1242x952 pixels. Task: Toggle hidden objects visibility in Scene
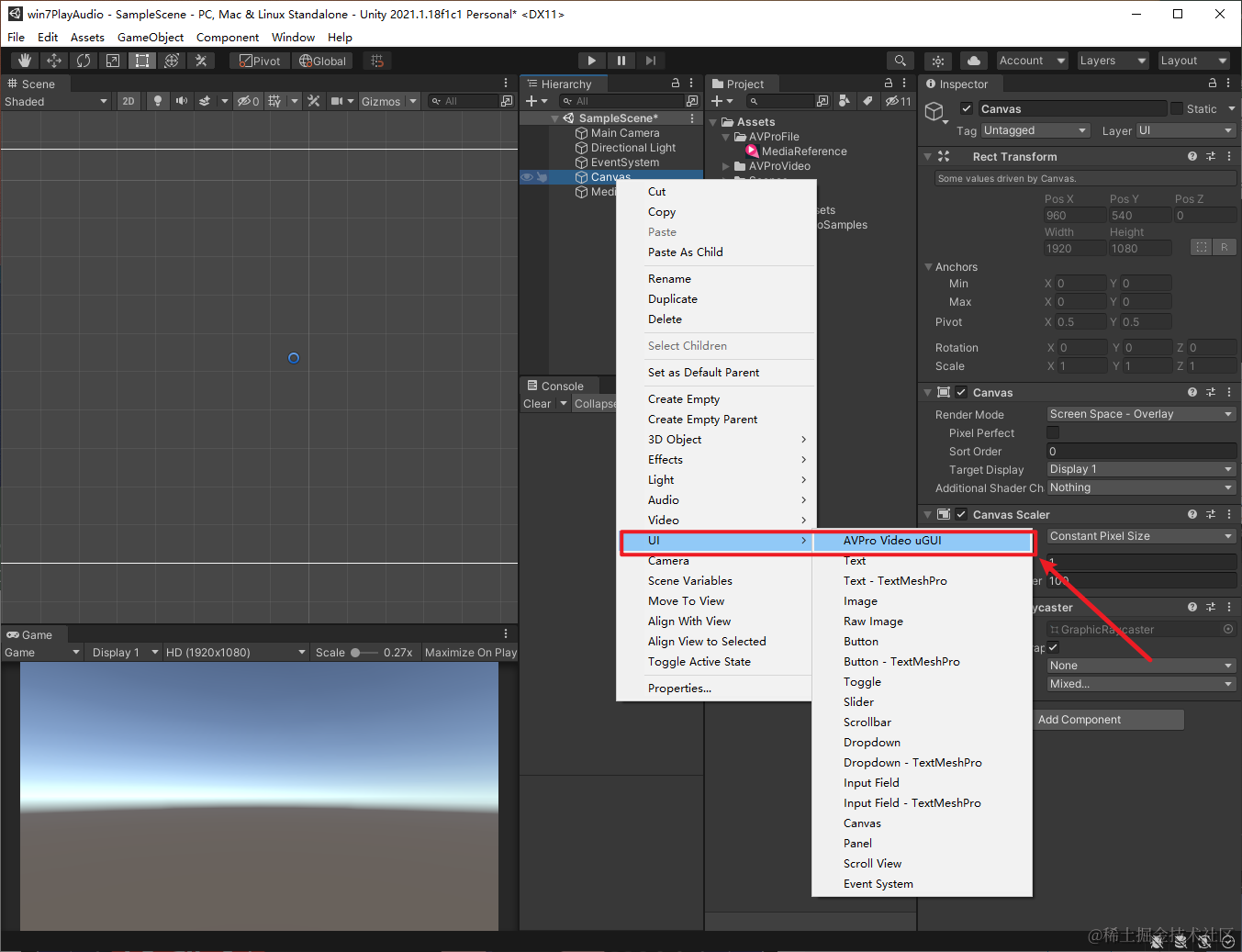[x=248, y=101]
